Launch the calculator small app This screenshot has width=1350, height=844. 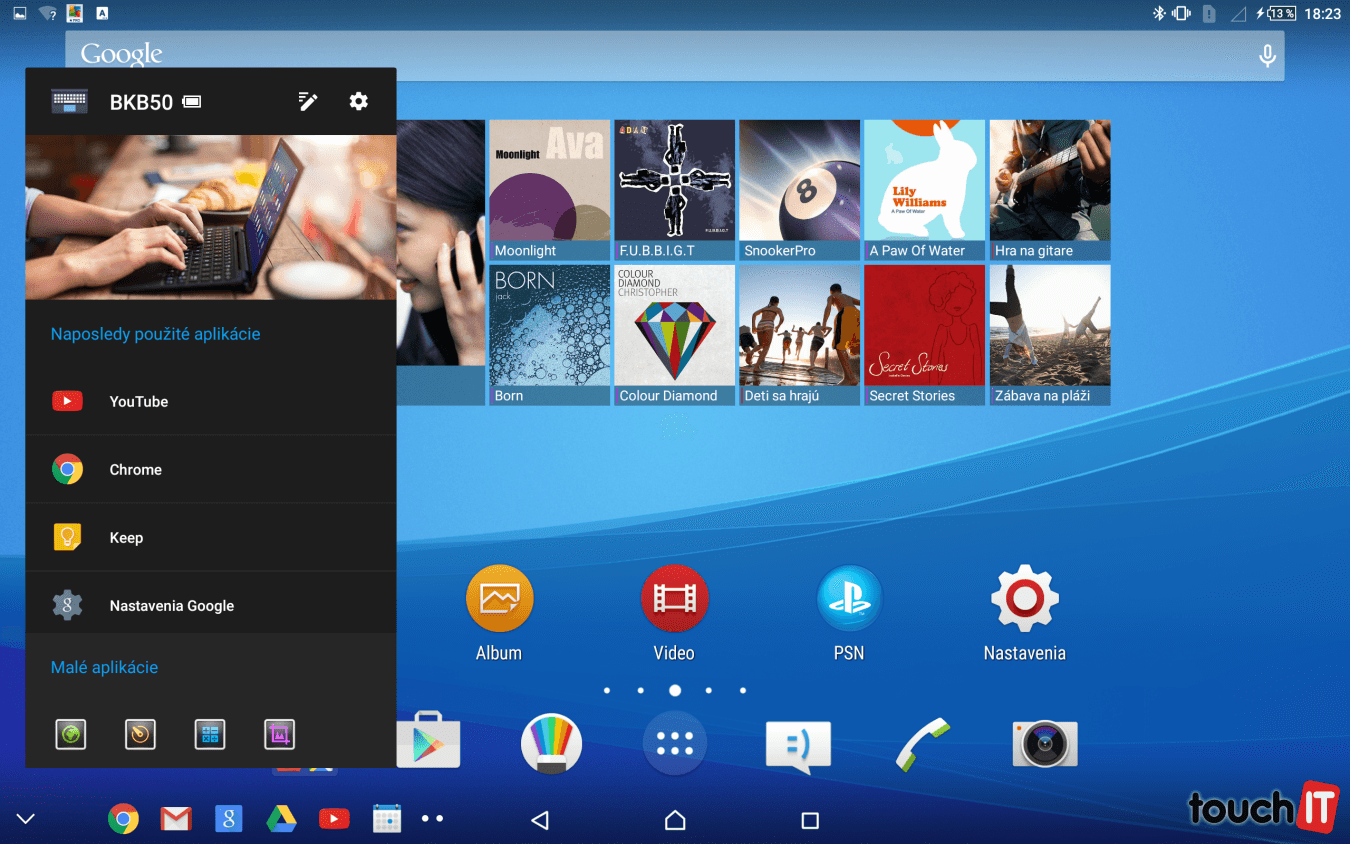(x=210, y=735)
